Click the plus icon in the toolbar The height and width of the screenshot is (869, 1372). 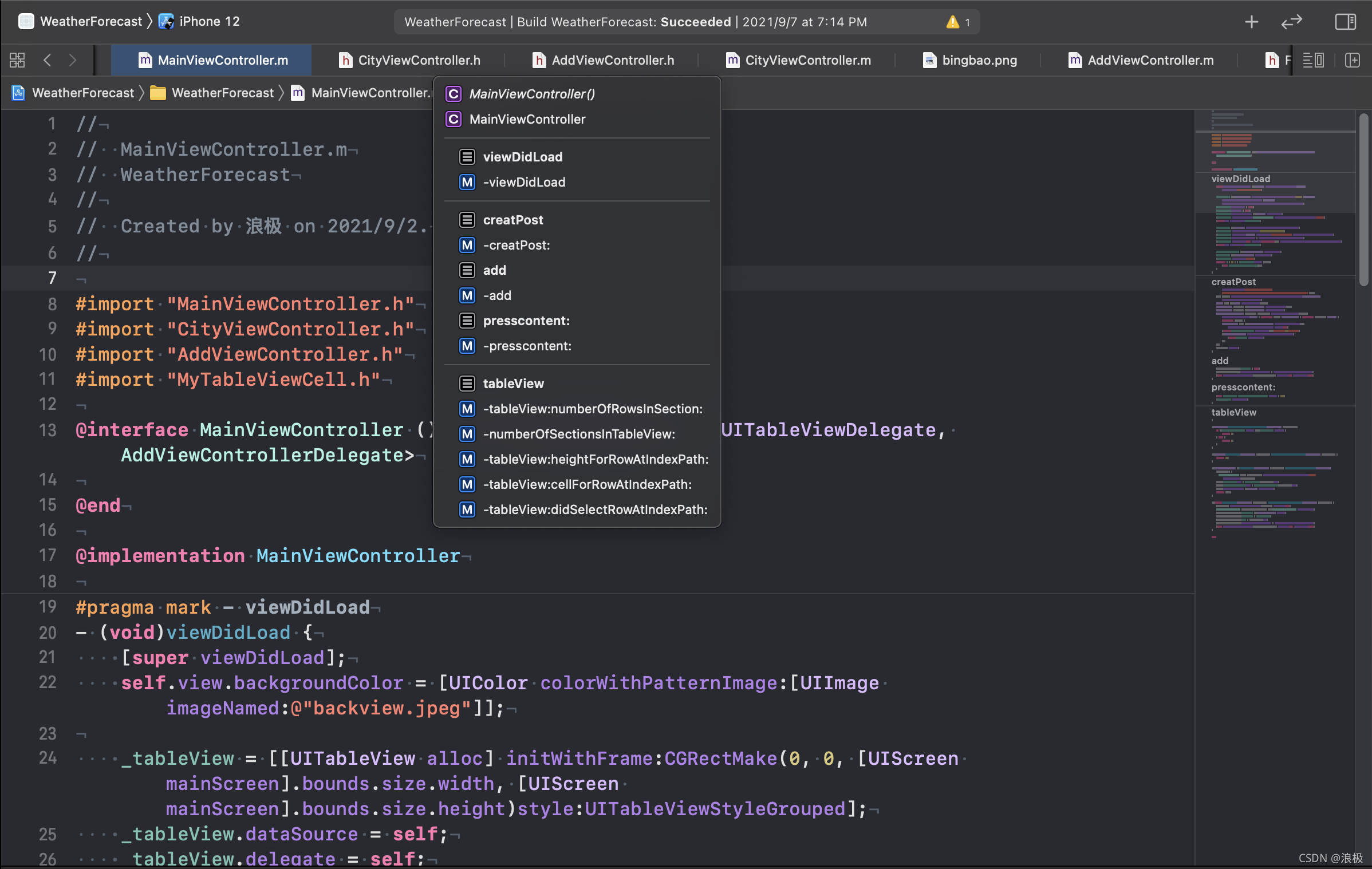(x=1252, y=22)
